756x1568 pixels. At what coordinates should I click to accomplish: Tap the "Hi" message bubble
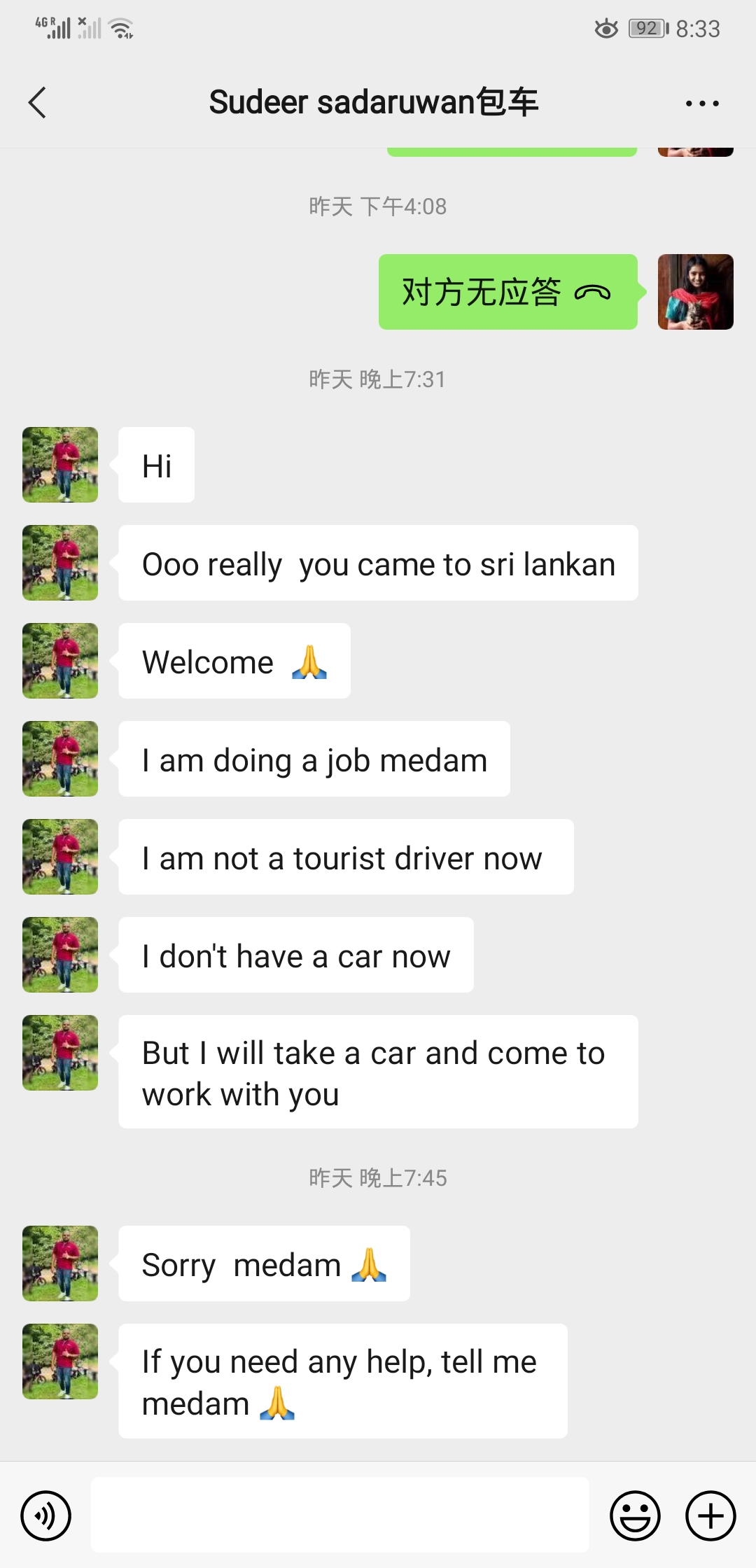157,465
